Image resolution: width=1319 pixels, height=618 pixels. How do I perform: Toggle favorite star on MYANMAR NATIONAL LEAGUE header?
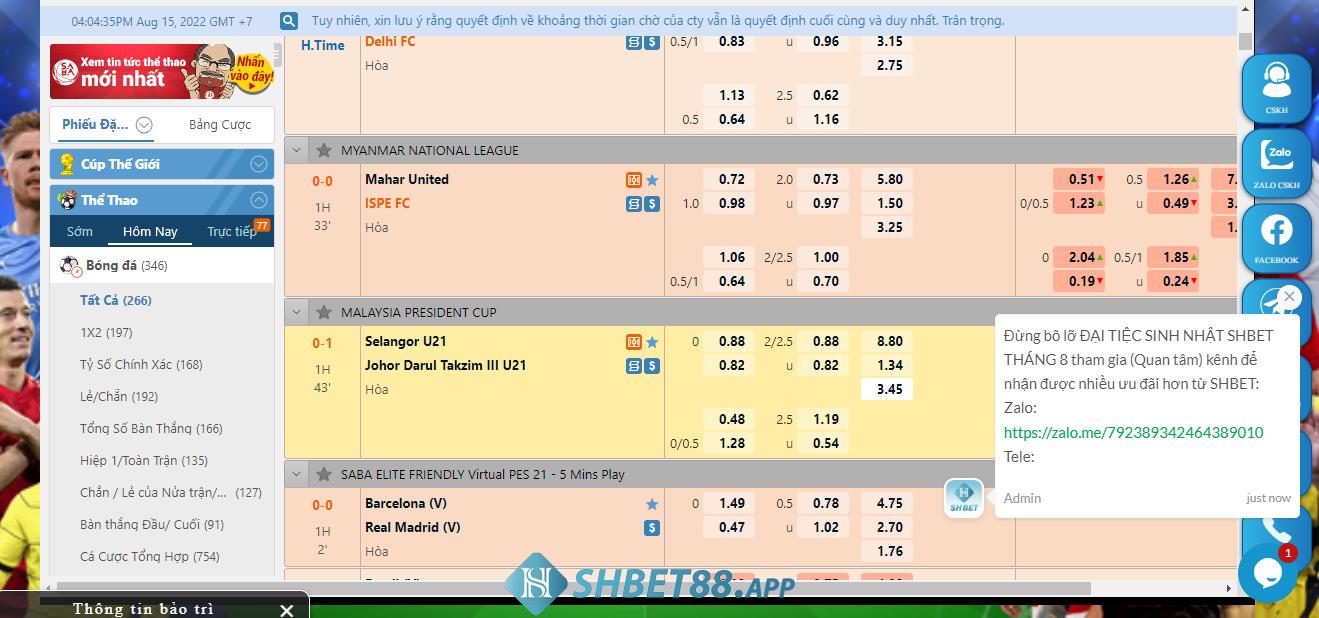pyautogui.click(x=323, y=150)
